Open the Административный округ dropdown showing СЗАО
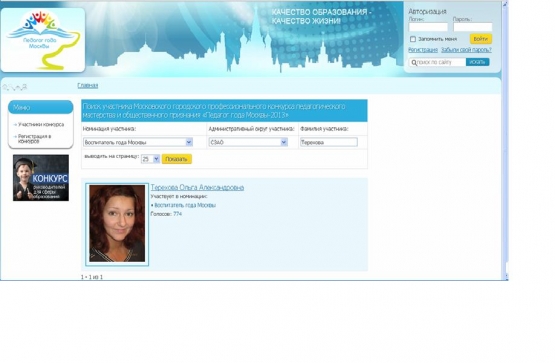555x363 pixels. 248,142
